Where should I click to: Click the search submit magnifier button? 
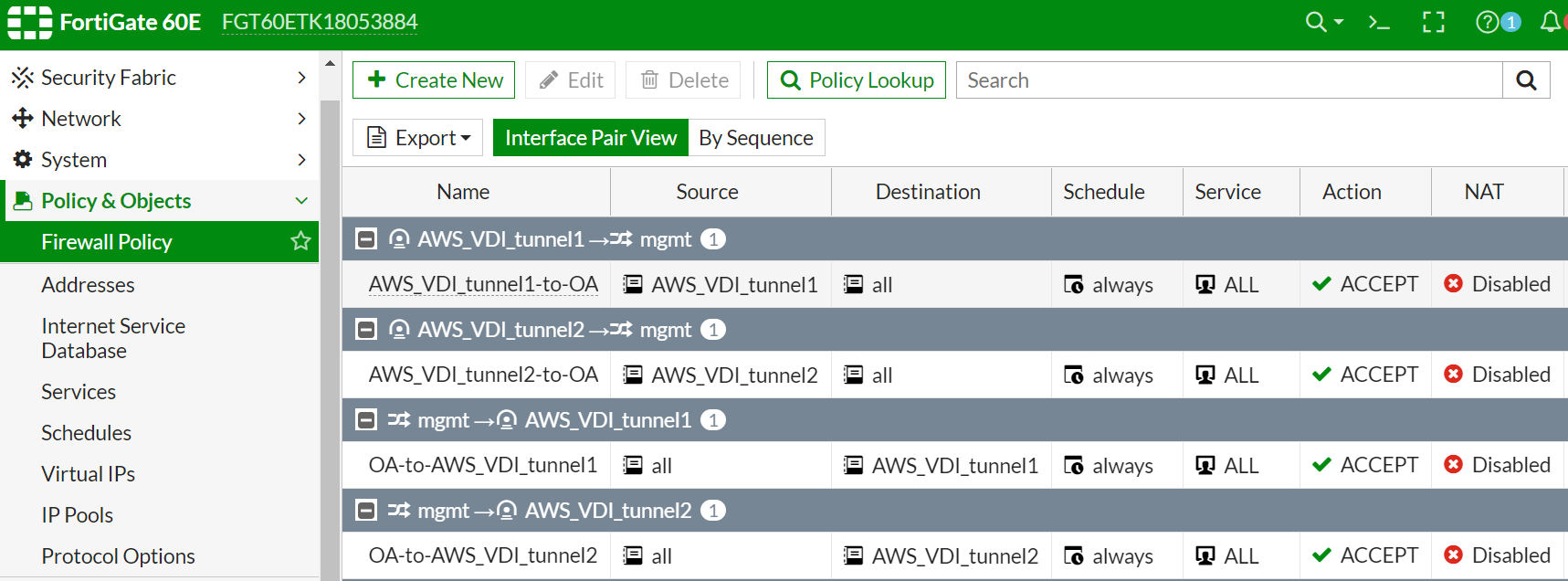1526,80
